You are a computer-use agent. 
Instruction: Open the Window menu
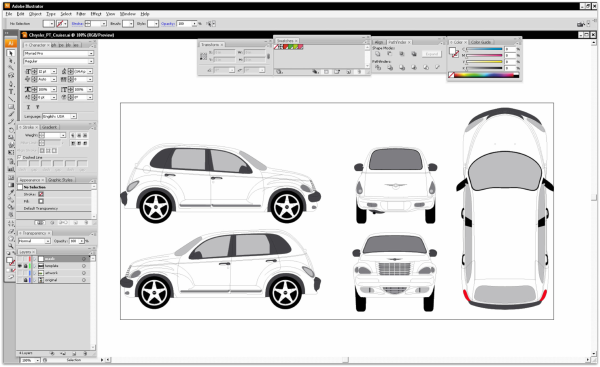(127, 14)
